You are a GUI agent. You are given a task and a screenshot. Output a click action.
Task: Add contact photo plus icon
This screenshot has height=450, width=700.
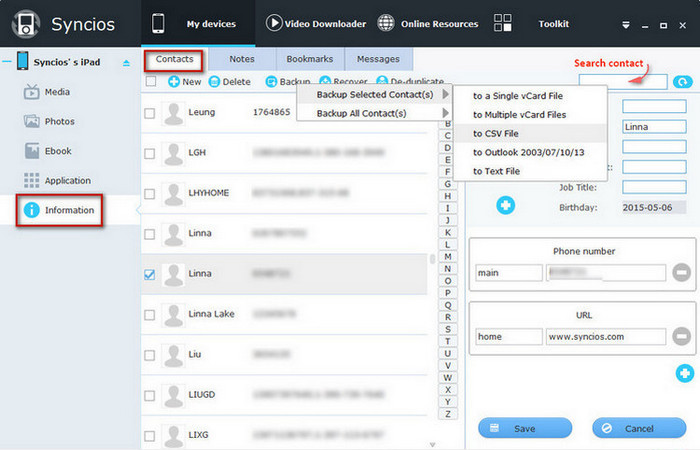coord(505,205)
